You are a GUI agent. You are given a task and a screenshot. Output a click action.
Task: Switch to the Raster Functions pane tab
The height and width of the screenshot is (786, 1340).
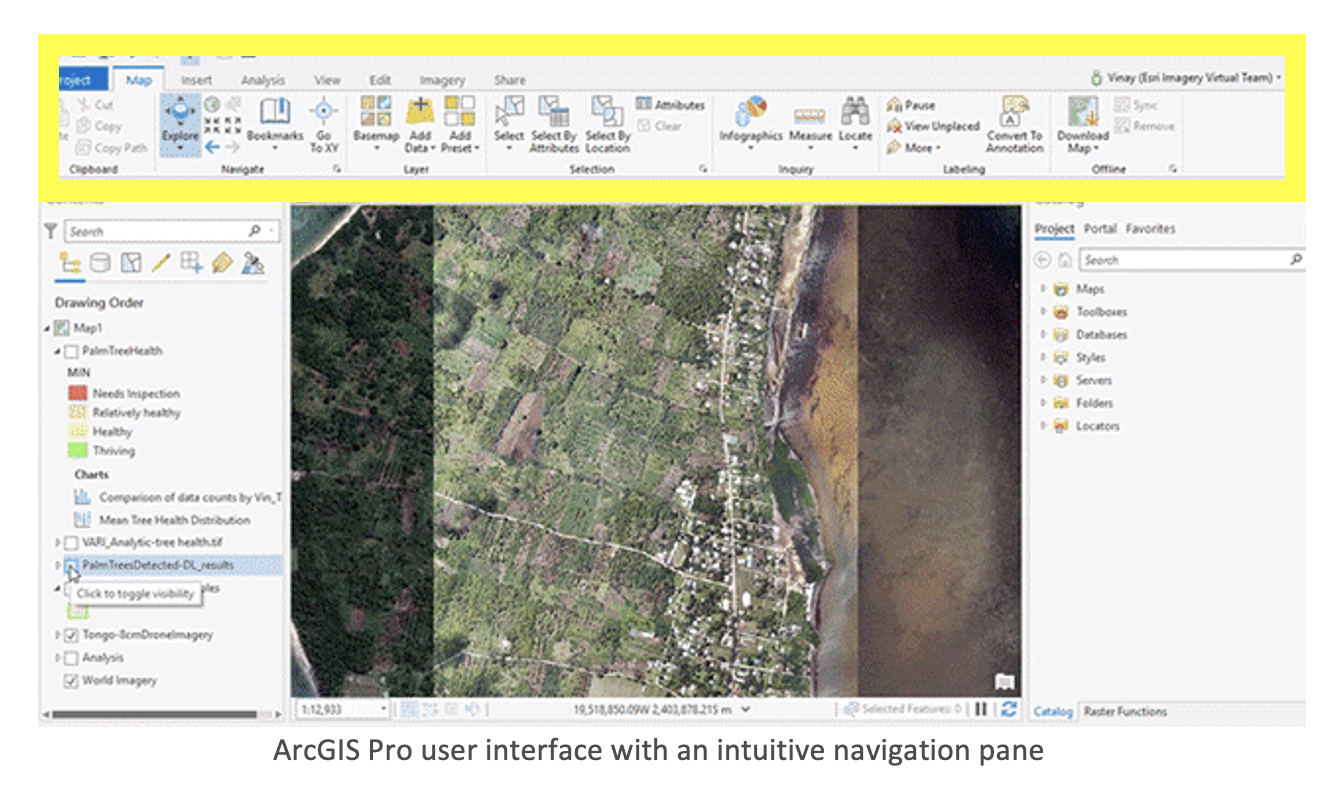pos(1125,712)
